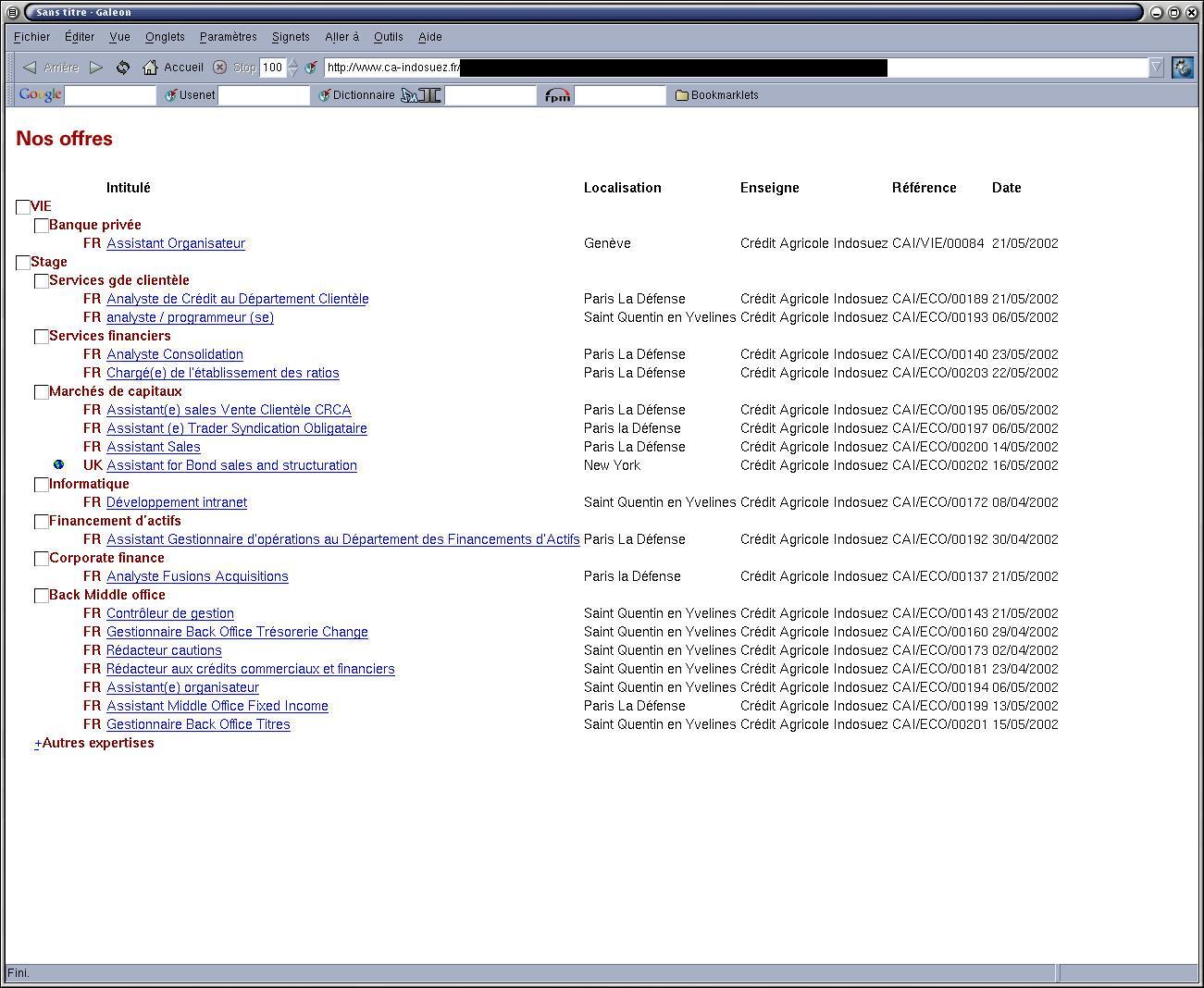Click the Dictionnaire smart bookmark icon
1204x988 pixels.
[x=324, y=95]
